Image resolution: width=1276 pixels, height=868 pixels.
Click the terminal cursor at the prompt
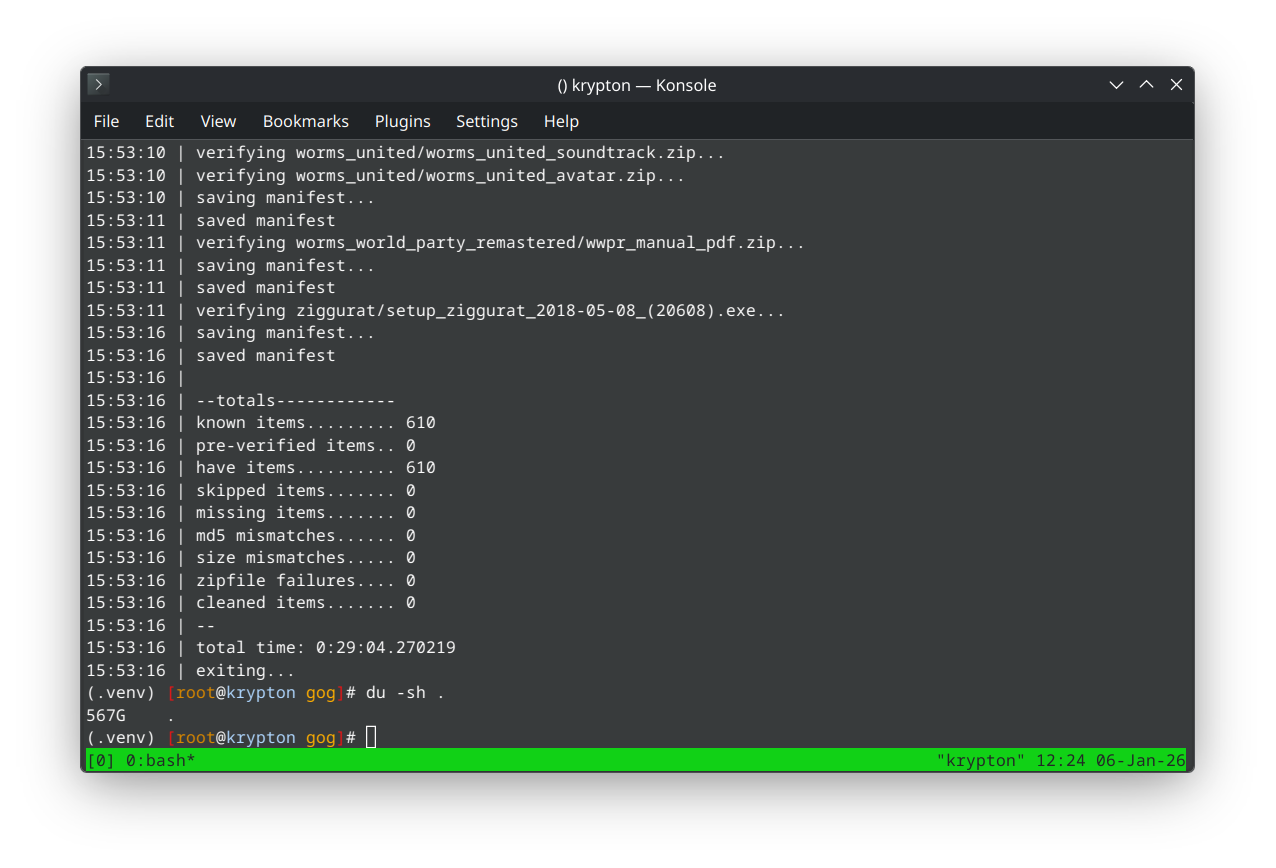pyautogui.click(x=371, y=738)
